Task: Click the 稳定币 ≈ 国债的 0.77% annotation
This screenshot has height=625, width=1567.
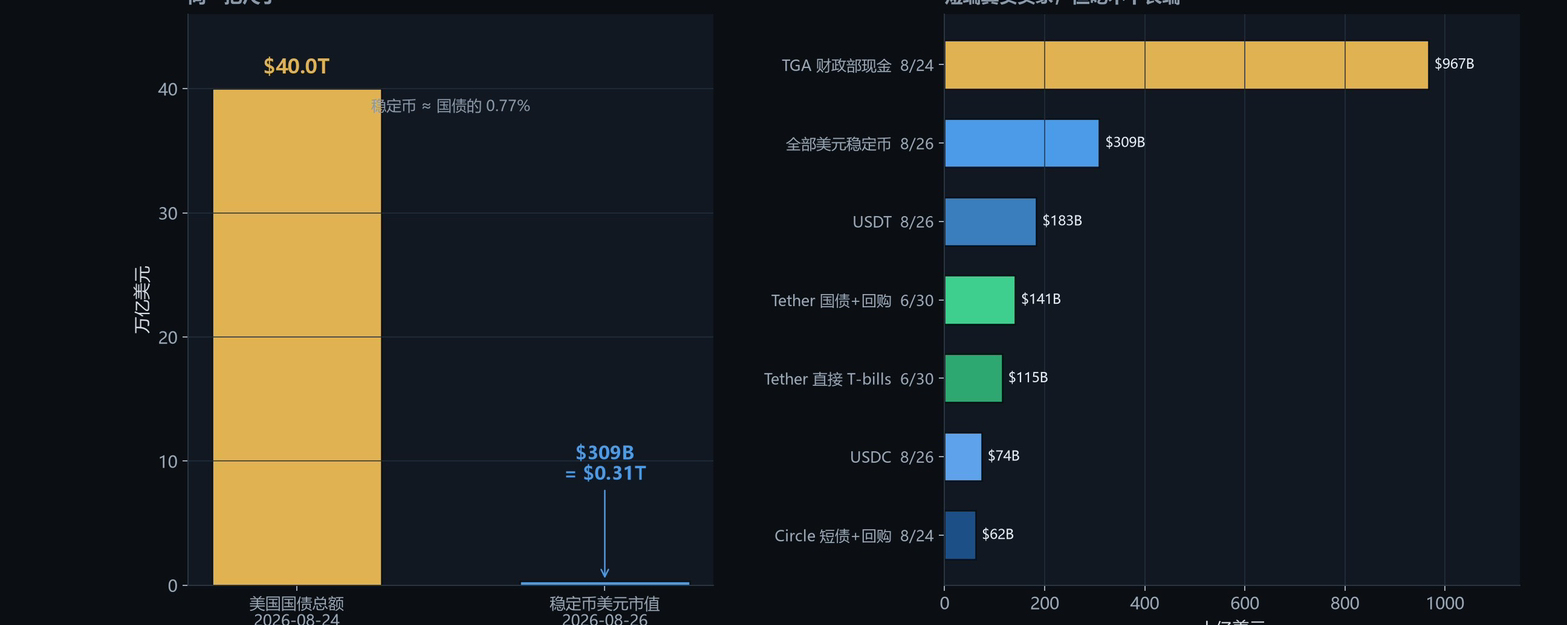Action: [x=451, y=106]
